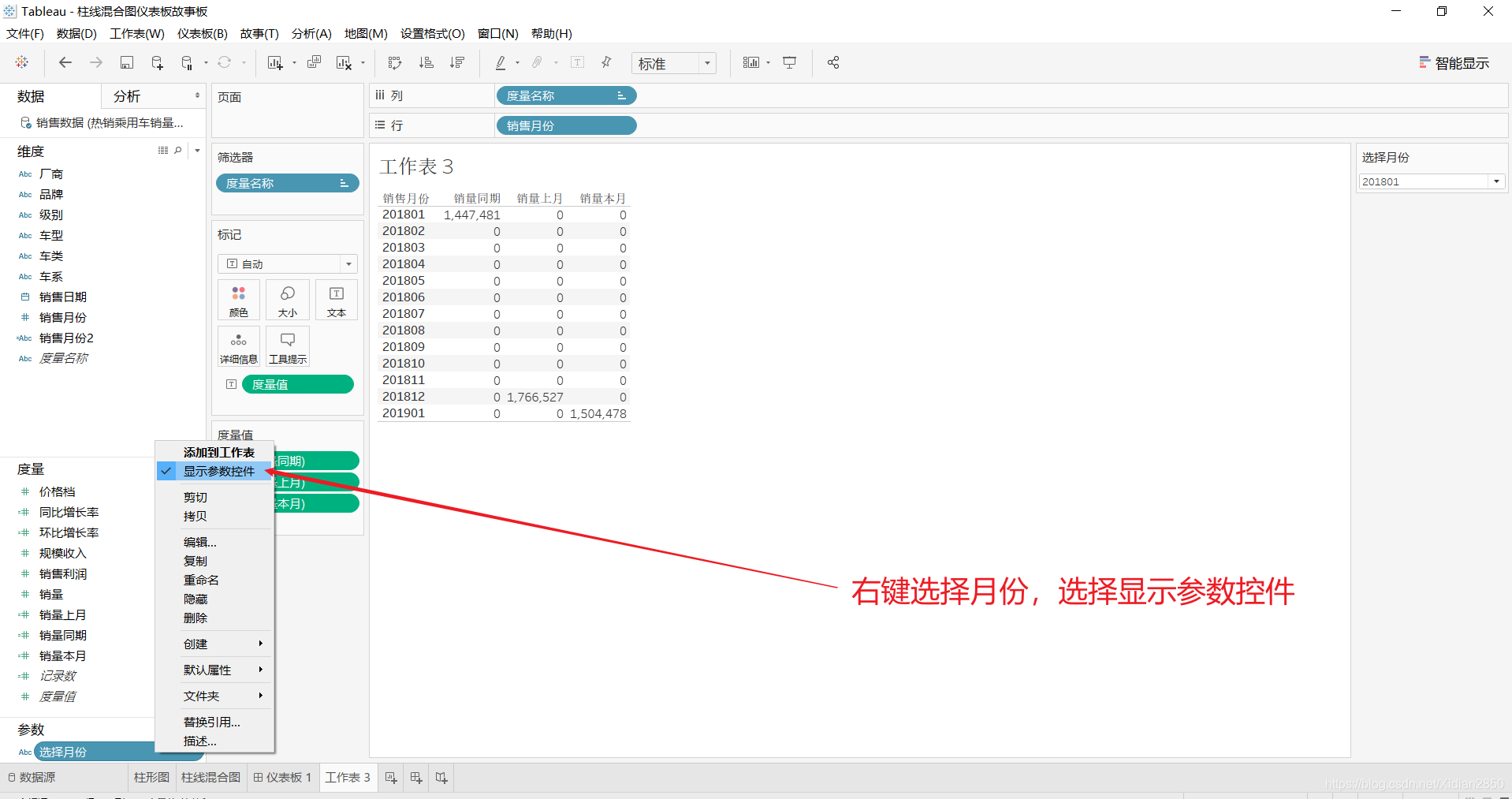This screenshot has width=1512, height=799.
Task: Click the save icon in toolbar
Action: [x=127, y=62]
